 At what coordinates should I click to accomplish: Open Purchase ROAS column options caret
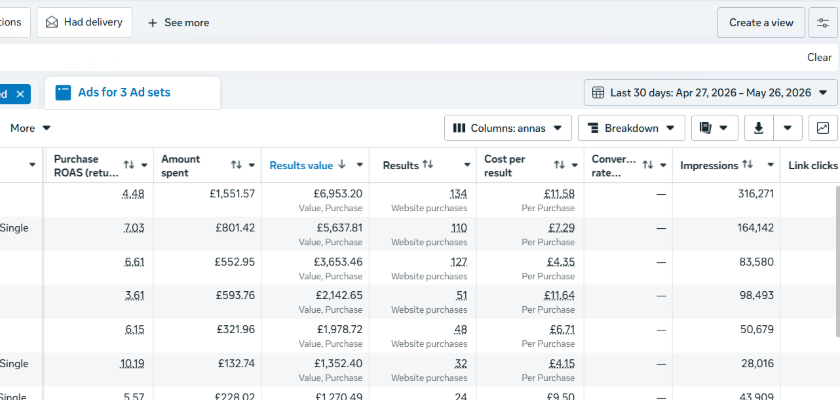tap(144, 165)
